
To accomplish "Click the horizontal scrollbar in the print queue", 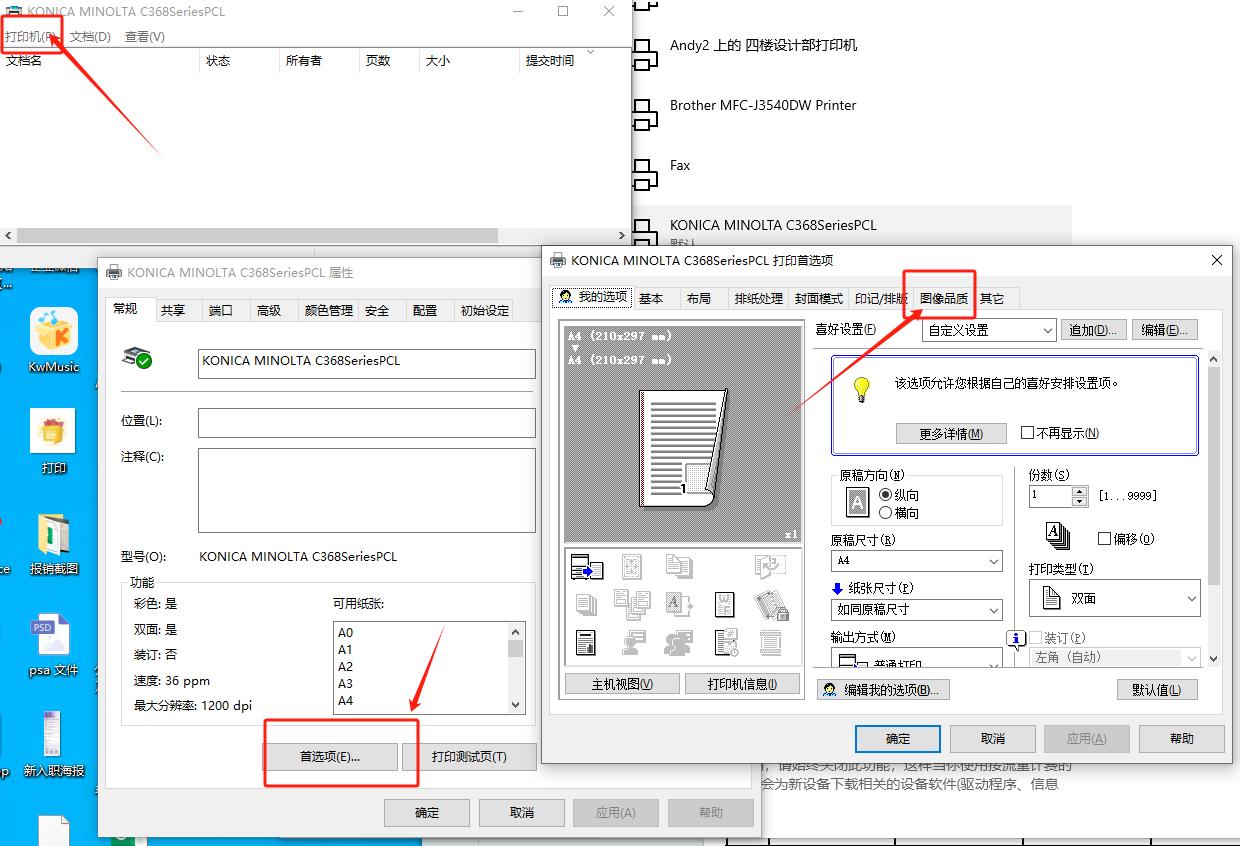I will click(256, 236).
